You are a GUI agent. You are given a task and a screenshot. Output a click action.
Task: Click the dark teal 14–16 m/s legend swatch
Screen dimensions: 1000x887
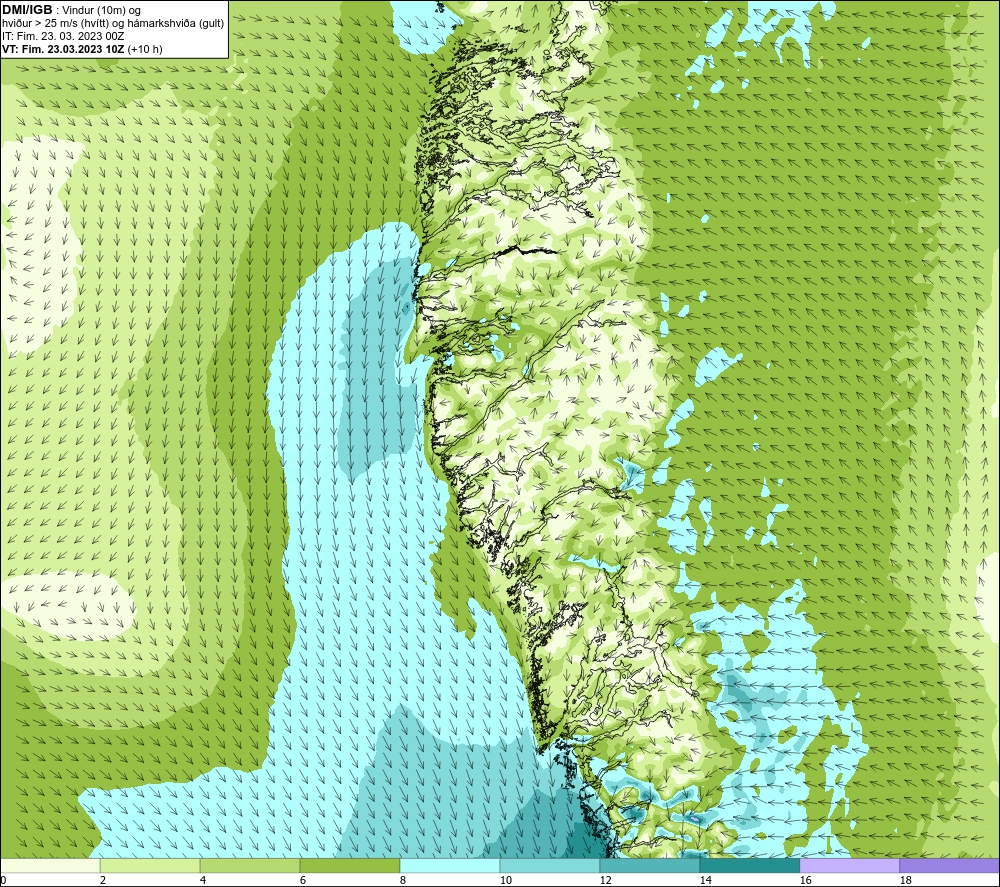[750, 866]
